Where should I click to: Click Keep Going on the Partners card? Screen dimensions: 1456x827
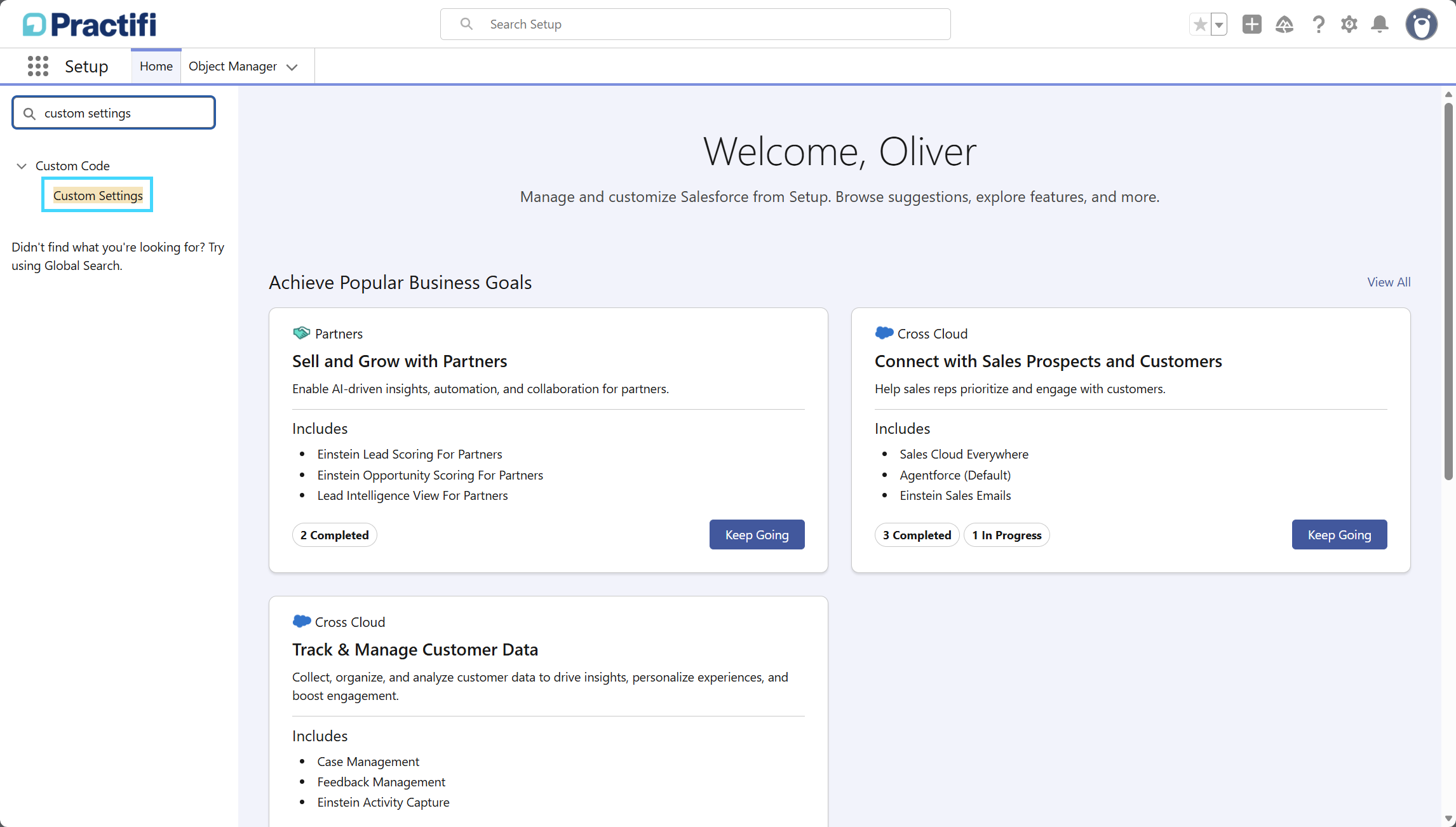757,535
